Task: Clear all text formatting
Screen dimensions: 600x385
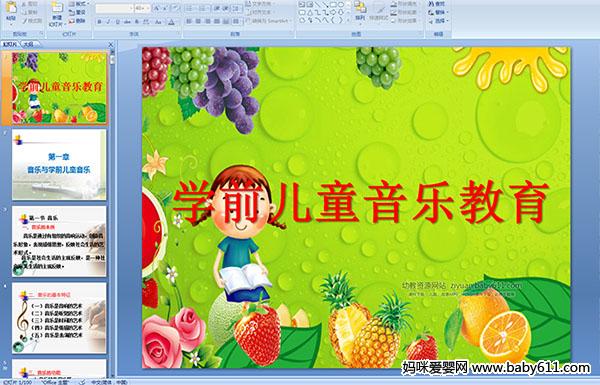Action: pyautogui.click(x=176, y=8)
